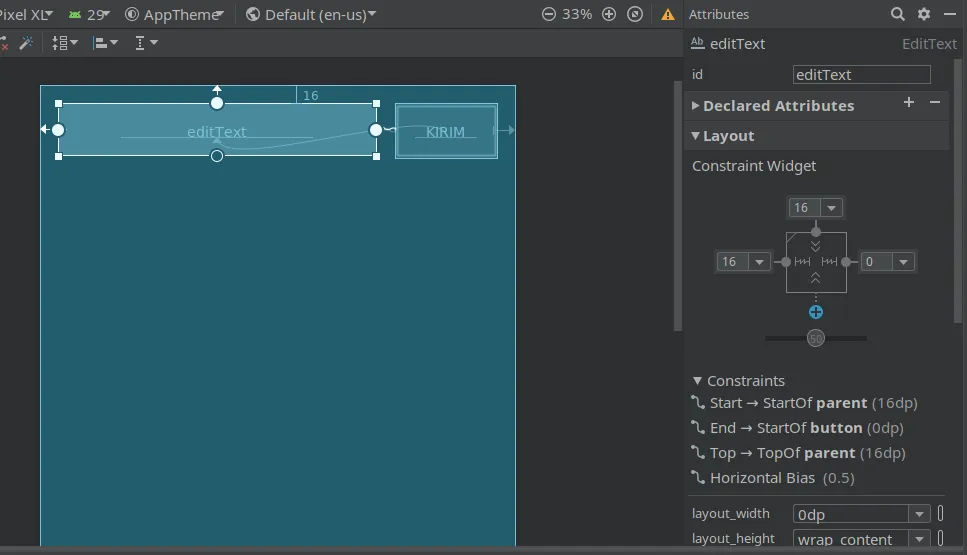Click the minus icon beside Declared Attributes
This screenshot has height=555, width=967.
[935, 102]
